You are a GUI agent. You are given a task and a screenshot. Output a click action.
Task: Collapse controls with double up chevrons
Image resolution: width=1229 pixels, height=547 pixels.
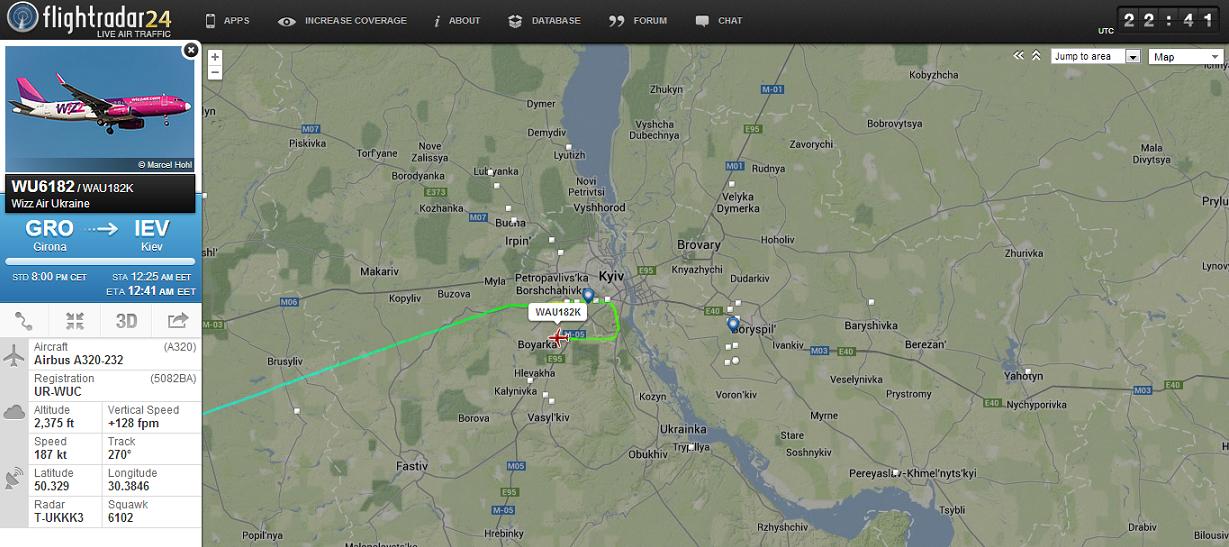coord(1036,56)
